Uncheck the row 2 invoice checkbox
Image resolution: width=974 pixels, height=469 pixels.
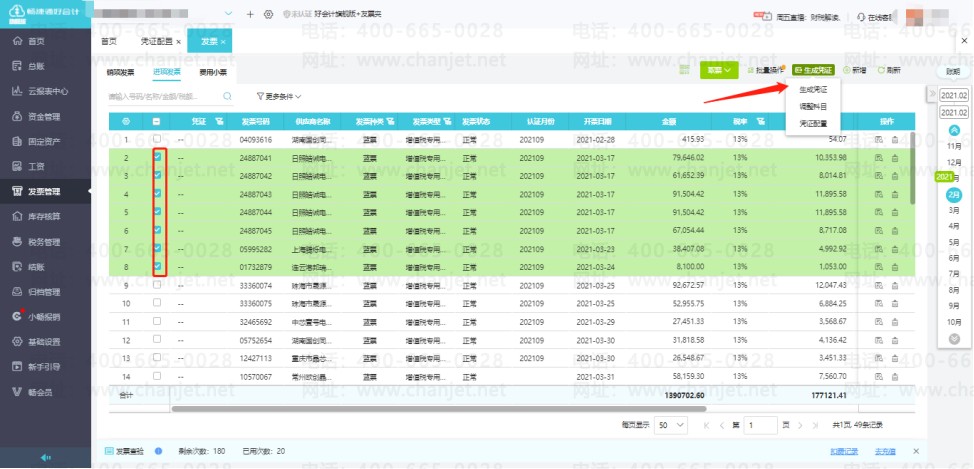tap(157, 157)
